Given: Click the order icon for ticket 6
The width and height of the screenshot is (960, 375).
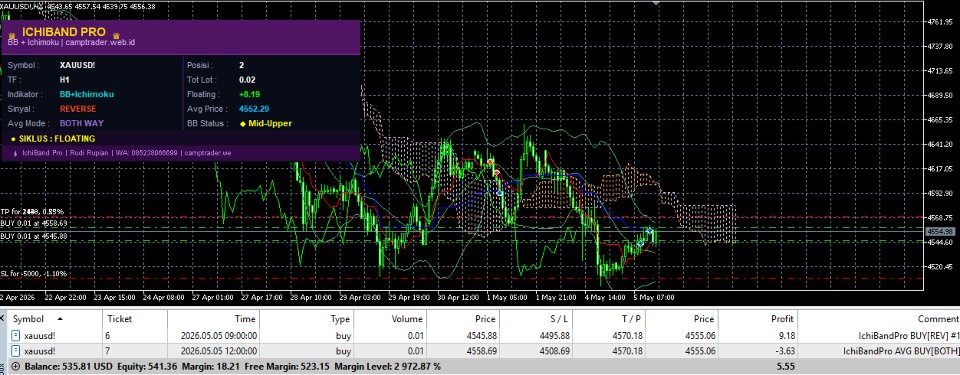Looking at the screenshot, I should click(x=16, y=335).
